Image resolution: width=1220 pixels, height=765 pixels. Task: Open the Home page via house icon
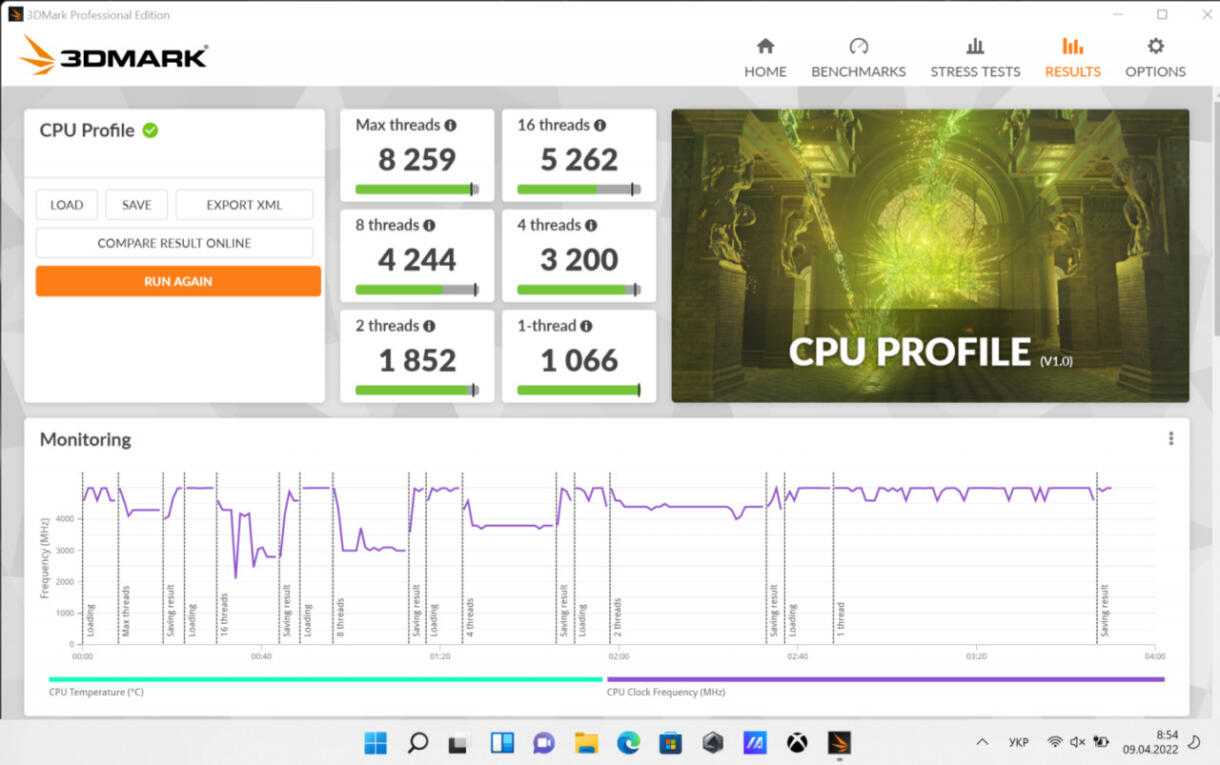[x=765, y=47]
